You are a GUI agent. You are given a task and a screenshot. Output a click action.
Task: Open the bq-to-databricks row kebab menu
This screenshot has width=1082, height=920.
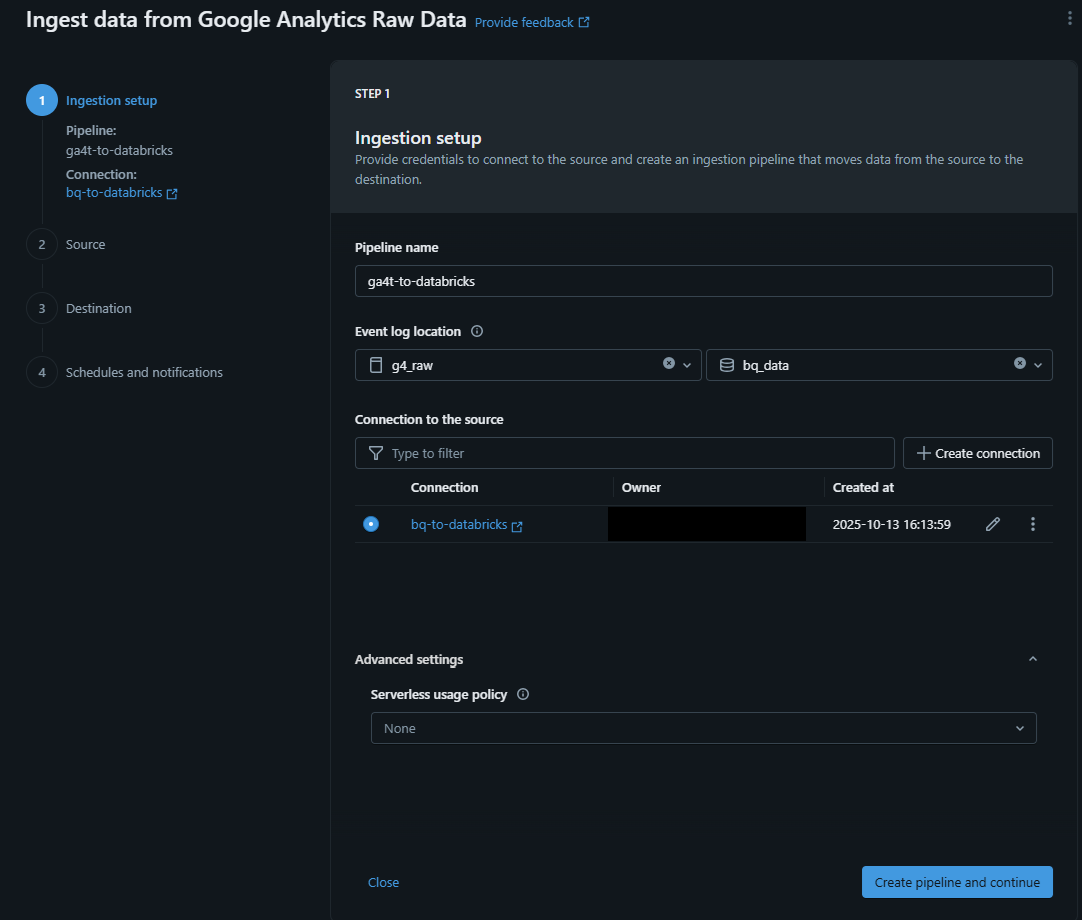click(1032, 525)
